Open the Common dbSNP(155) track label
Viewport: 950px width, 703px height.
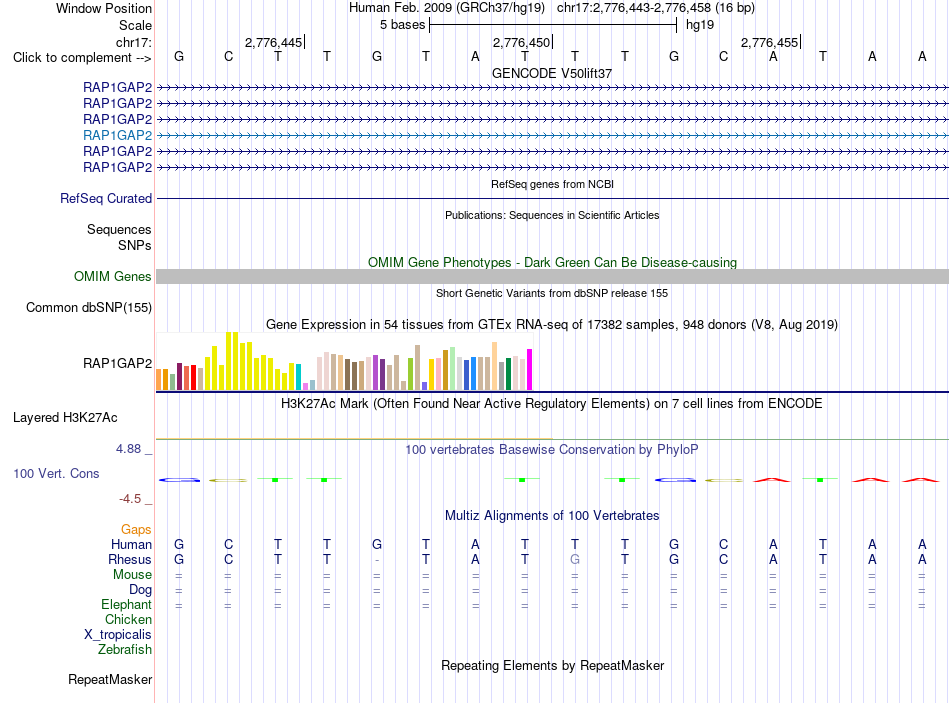[89, 307]
